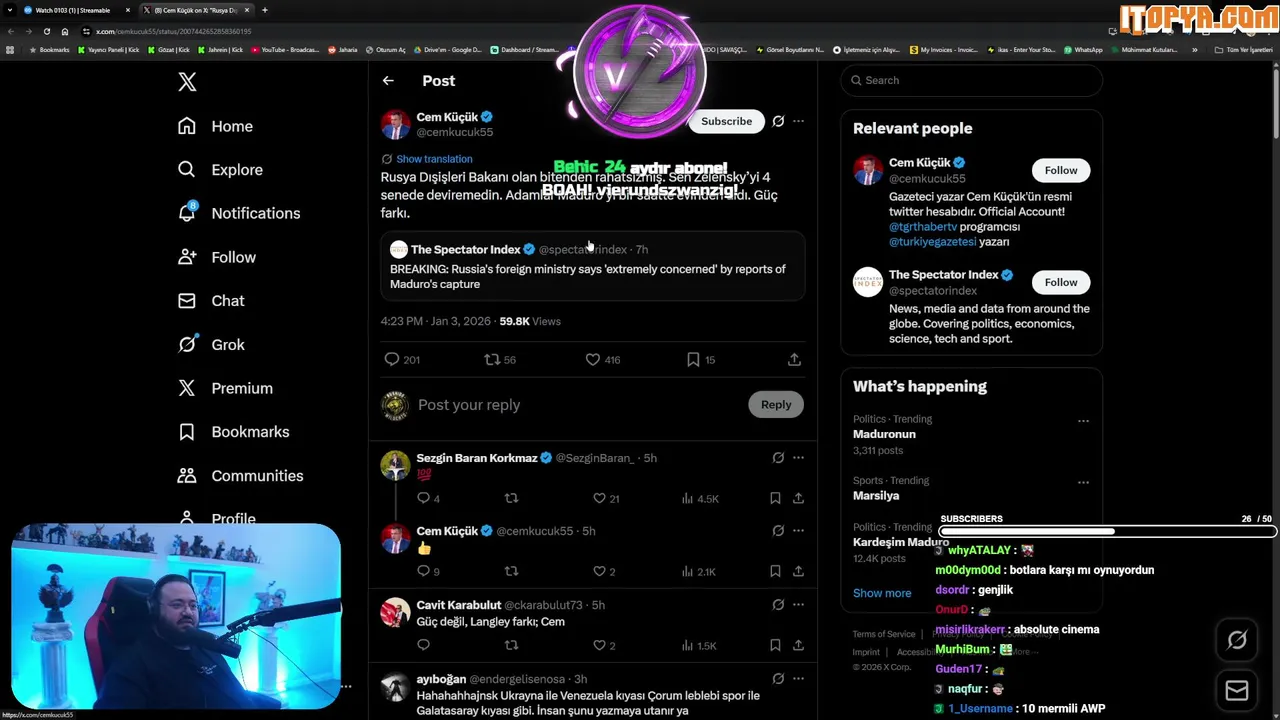The image size is (1280, 720).
Task: Click Grok icon on main post
Action: pyautogui.click(x=778, y=121)
